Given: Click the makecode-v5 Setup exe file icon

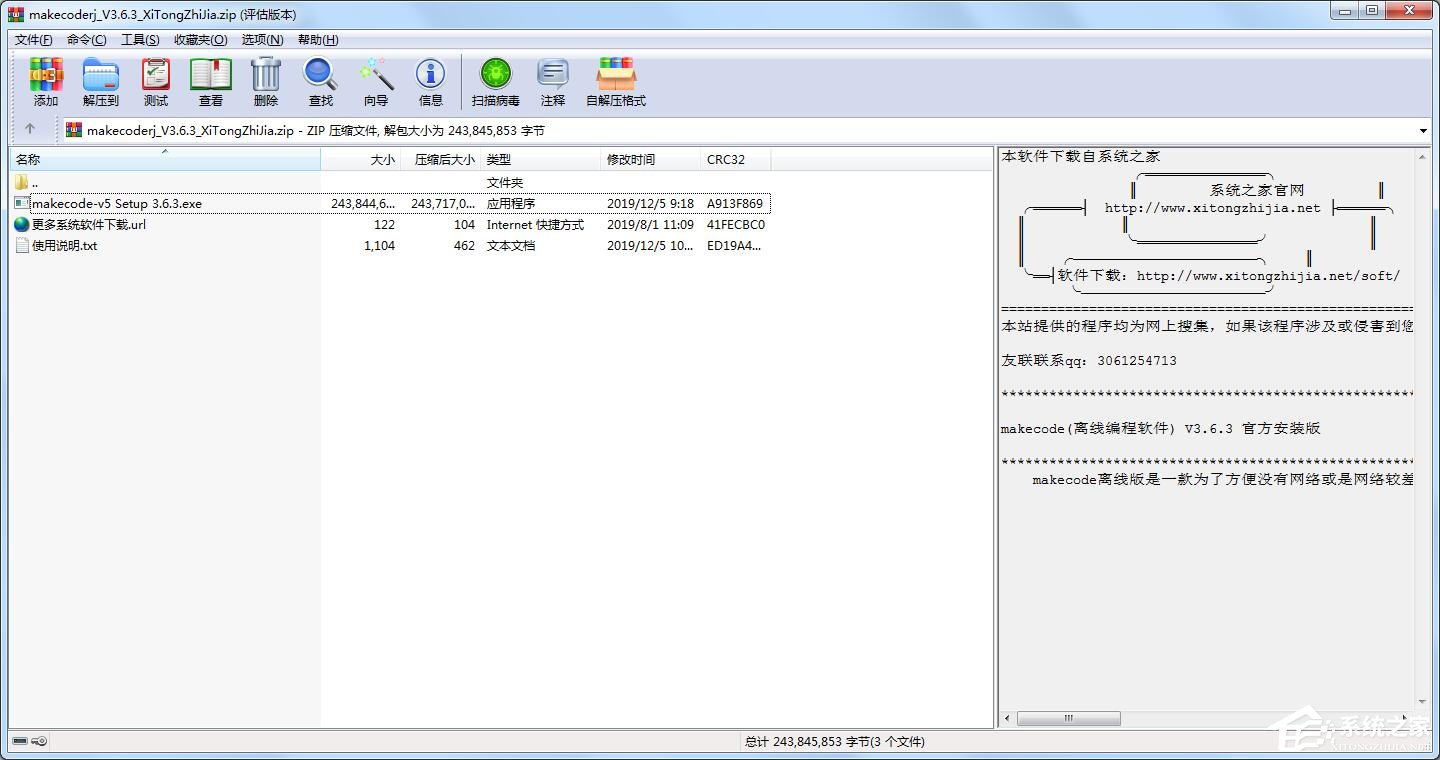Looking at the screenshot, I should [x=22, y=203].
